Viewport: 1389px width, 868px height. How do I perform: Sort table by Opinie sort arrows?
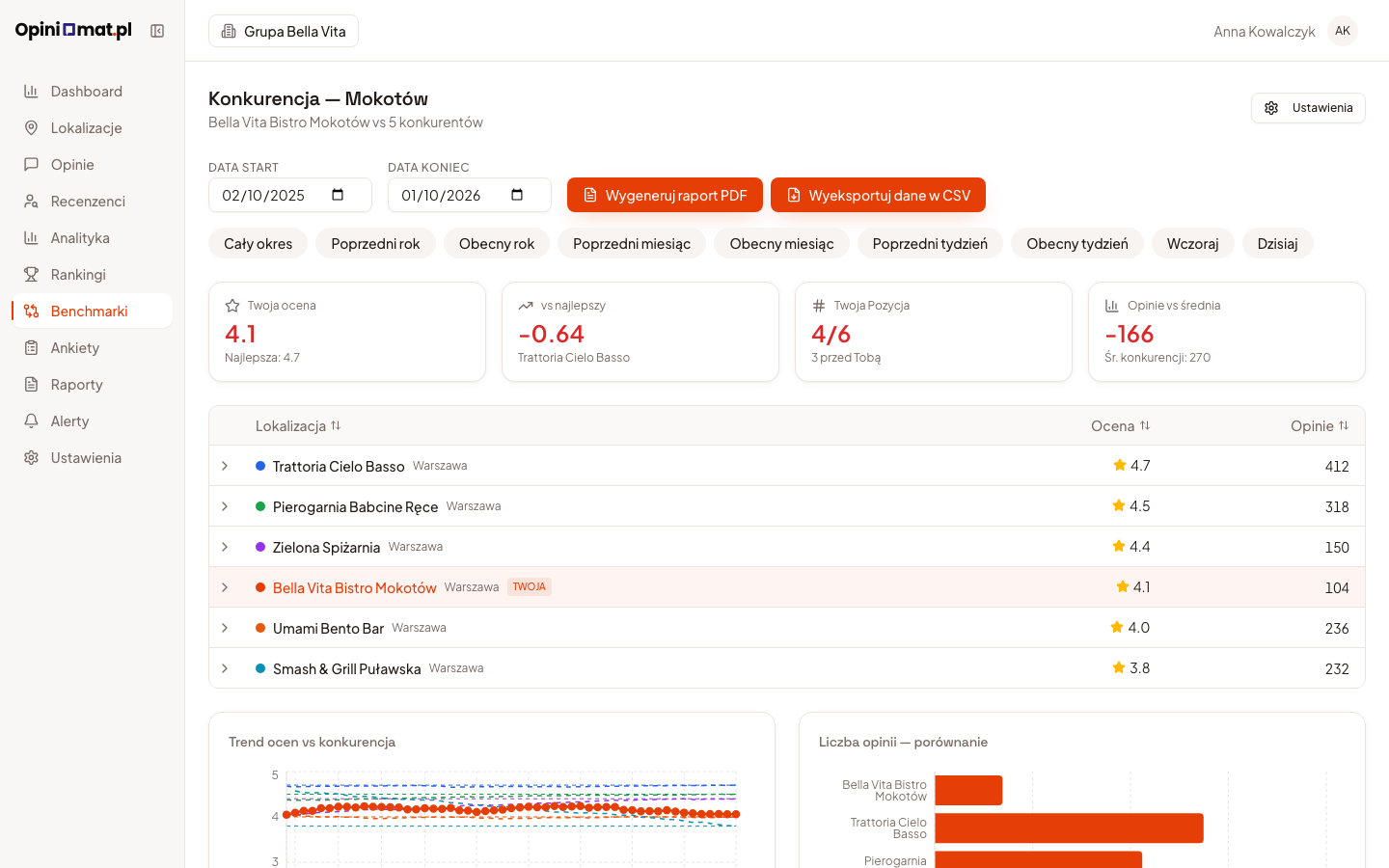[1344, 425]
